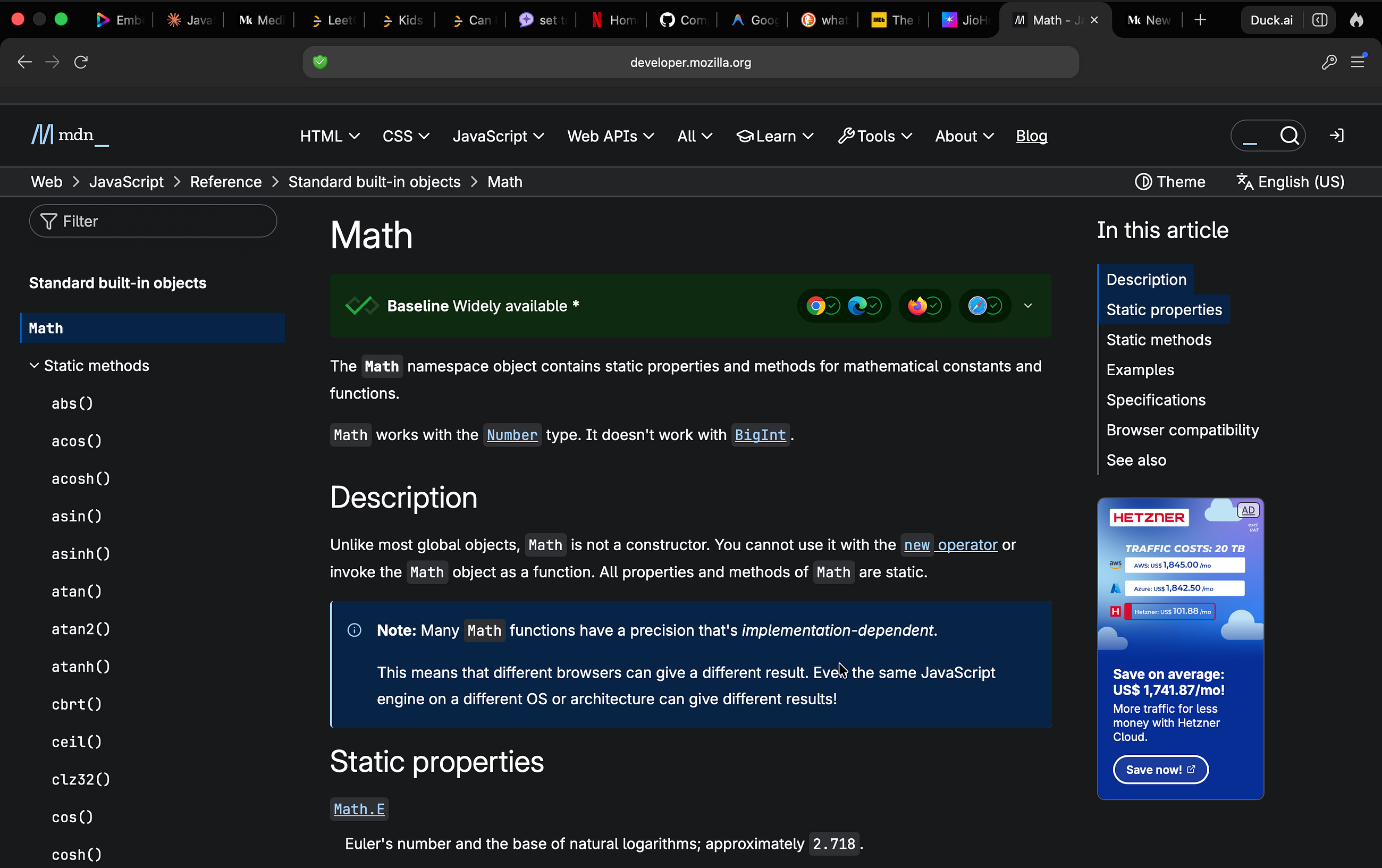Click the Chrome browser support icon

coord(815,306)
